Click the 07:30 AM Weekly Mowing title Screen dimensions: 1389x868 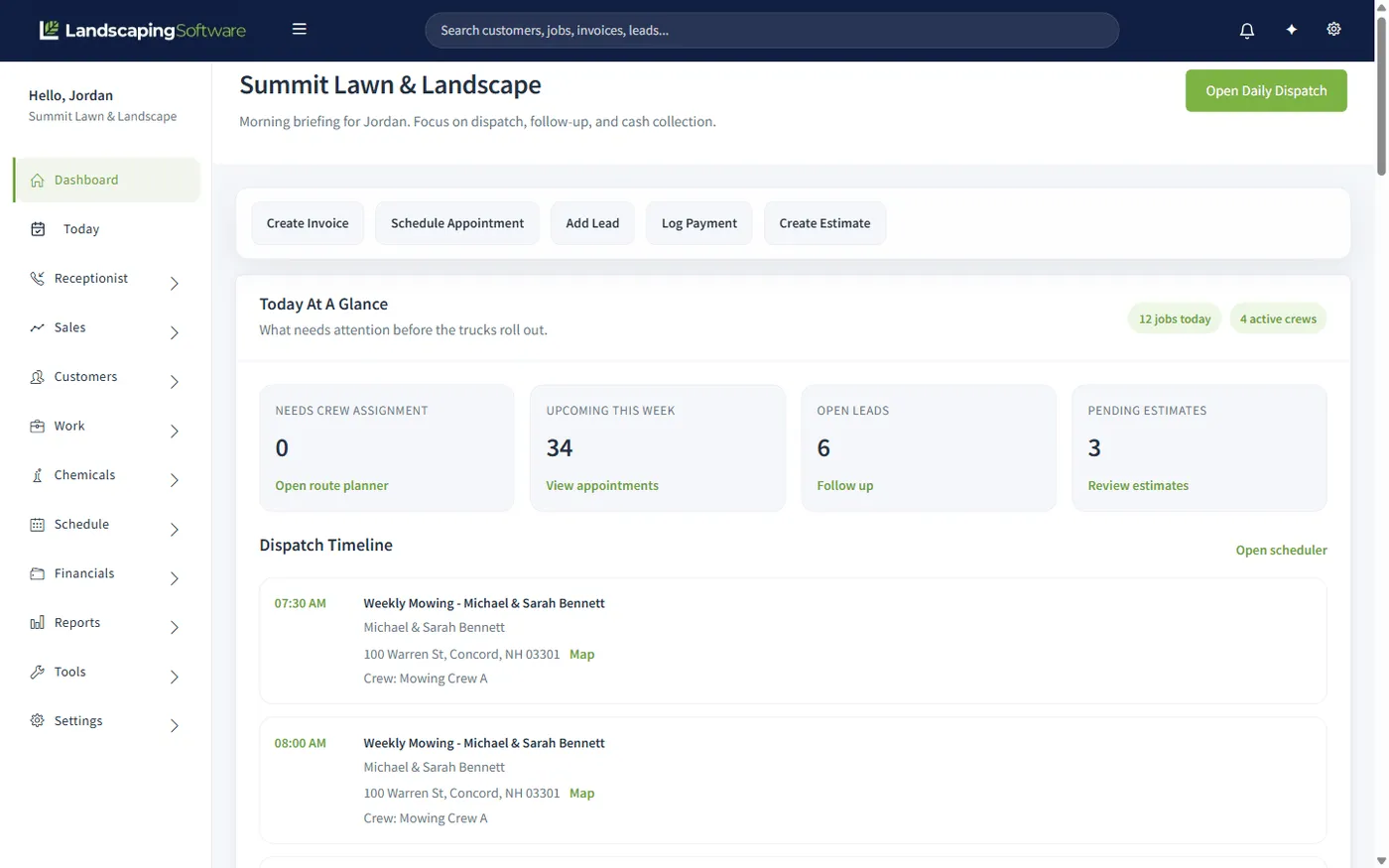point(484,603)
